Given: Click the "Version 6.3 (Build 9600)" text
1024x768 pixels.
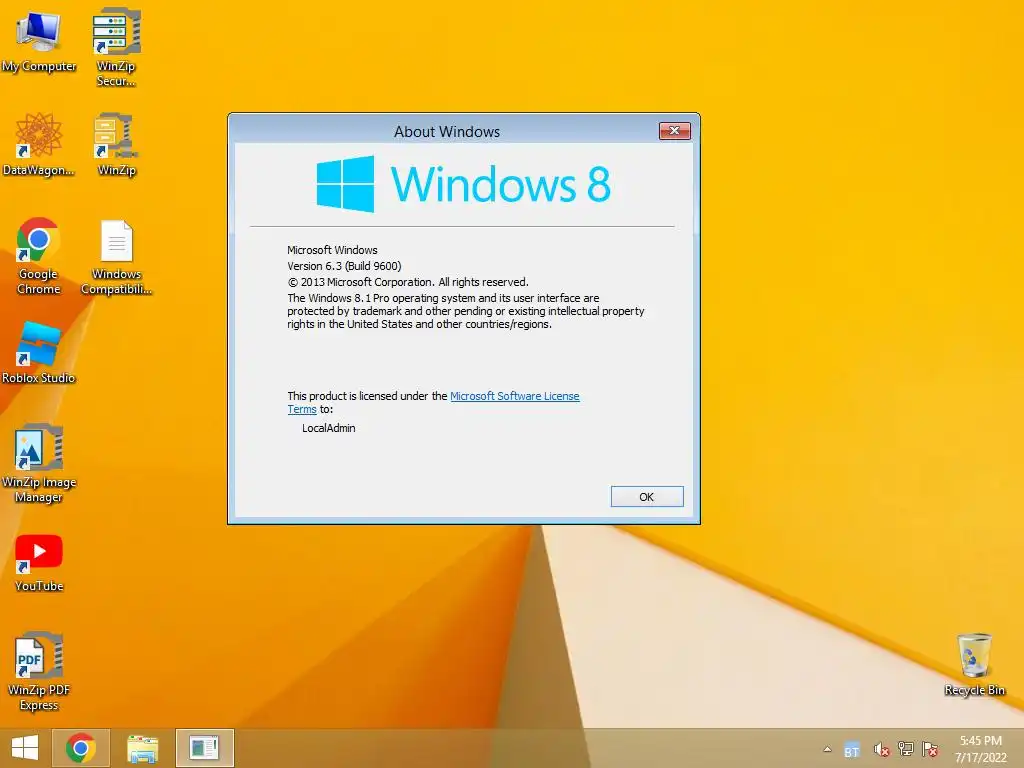Looking at the screenshot, I should tap(344, 266).
